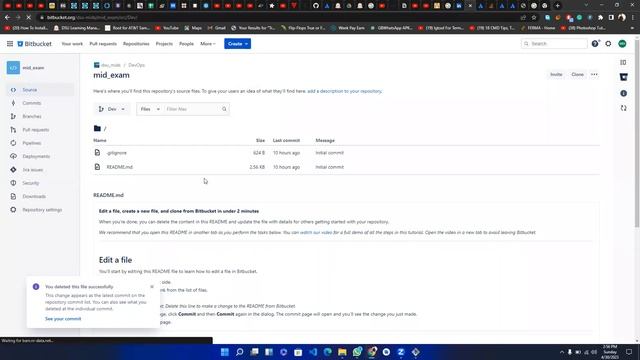Click the Bitbucket logo
This screenshot has width=640, height=360.
tap(35, 44)
